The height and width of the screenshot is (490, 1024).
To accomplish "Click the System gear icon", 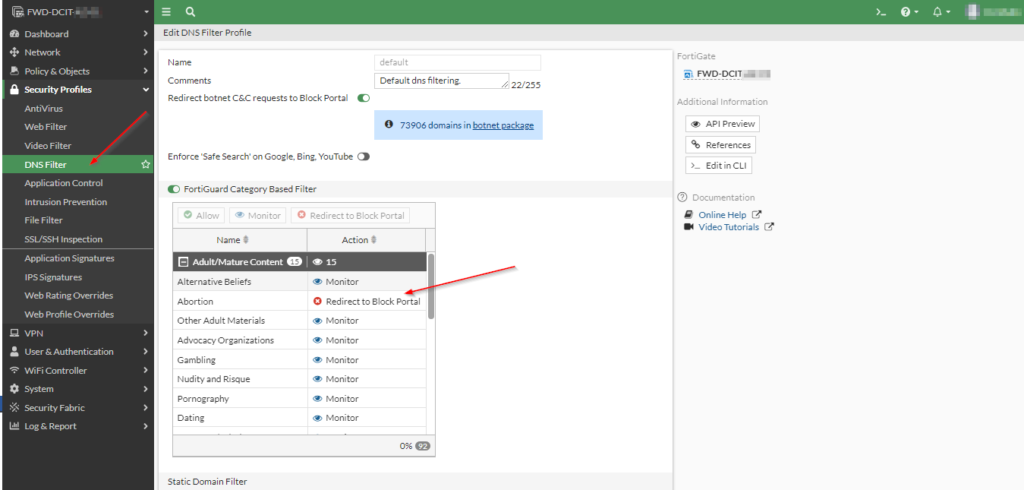I will click(x=14, y=389).
